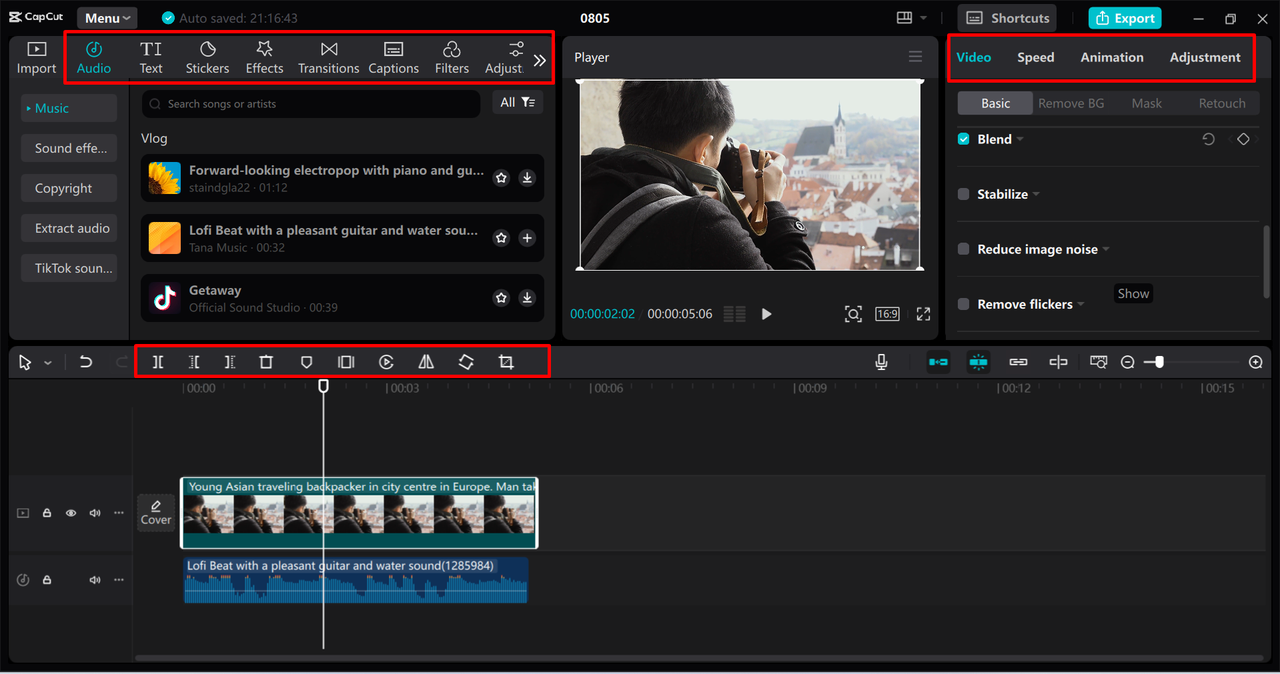Expand the Stabilize section arrow
1280x674 pixels.
pyautogui.click(x=1036, y=195)
